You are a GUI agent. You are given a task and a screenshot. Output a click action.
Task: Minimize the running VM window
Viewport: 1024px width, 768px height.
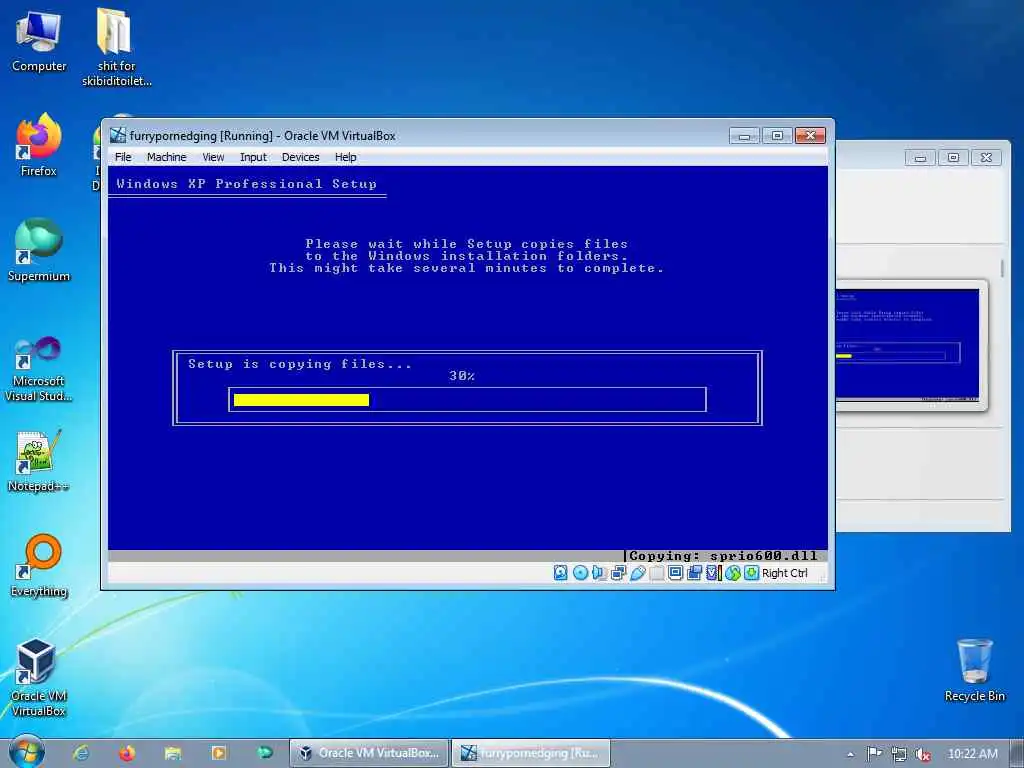pyautogui.click(x=744, y=136)
